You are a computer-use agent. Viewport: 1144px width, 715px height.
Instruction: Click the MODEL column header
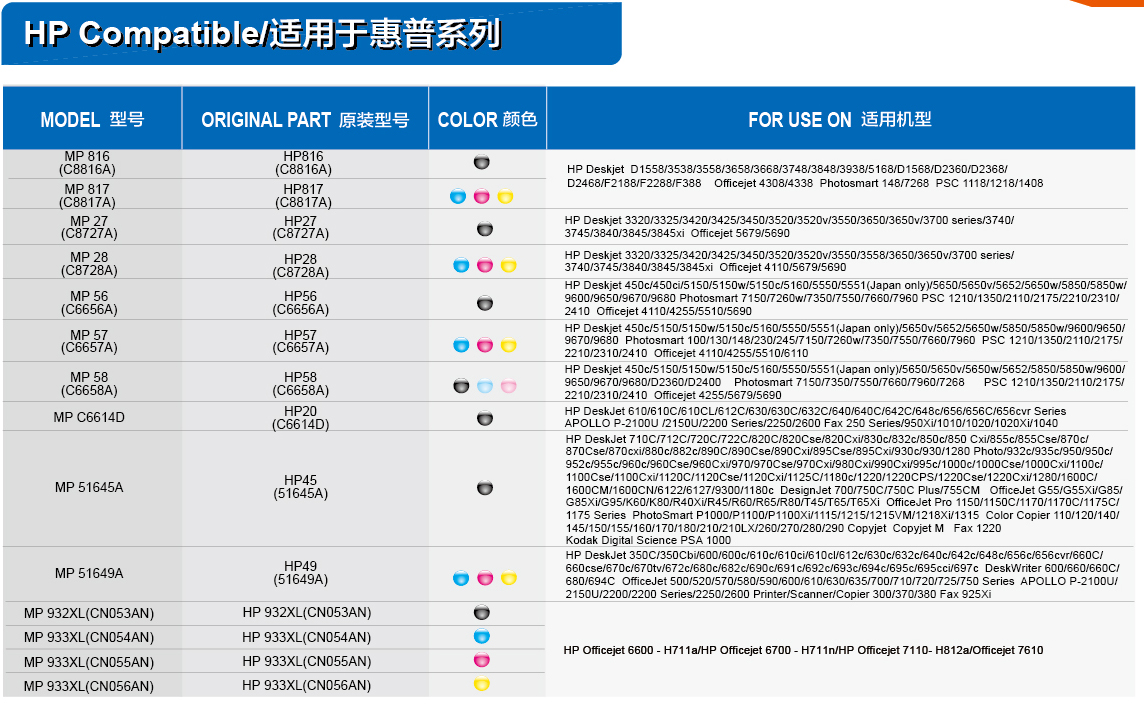click(92, 120)
